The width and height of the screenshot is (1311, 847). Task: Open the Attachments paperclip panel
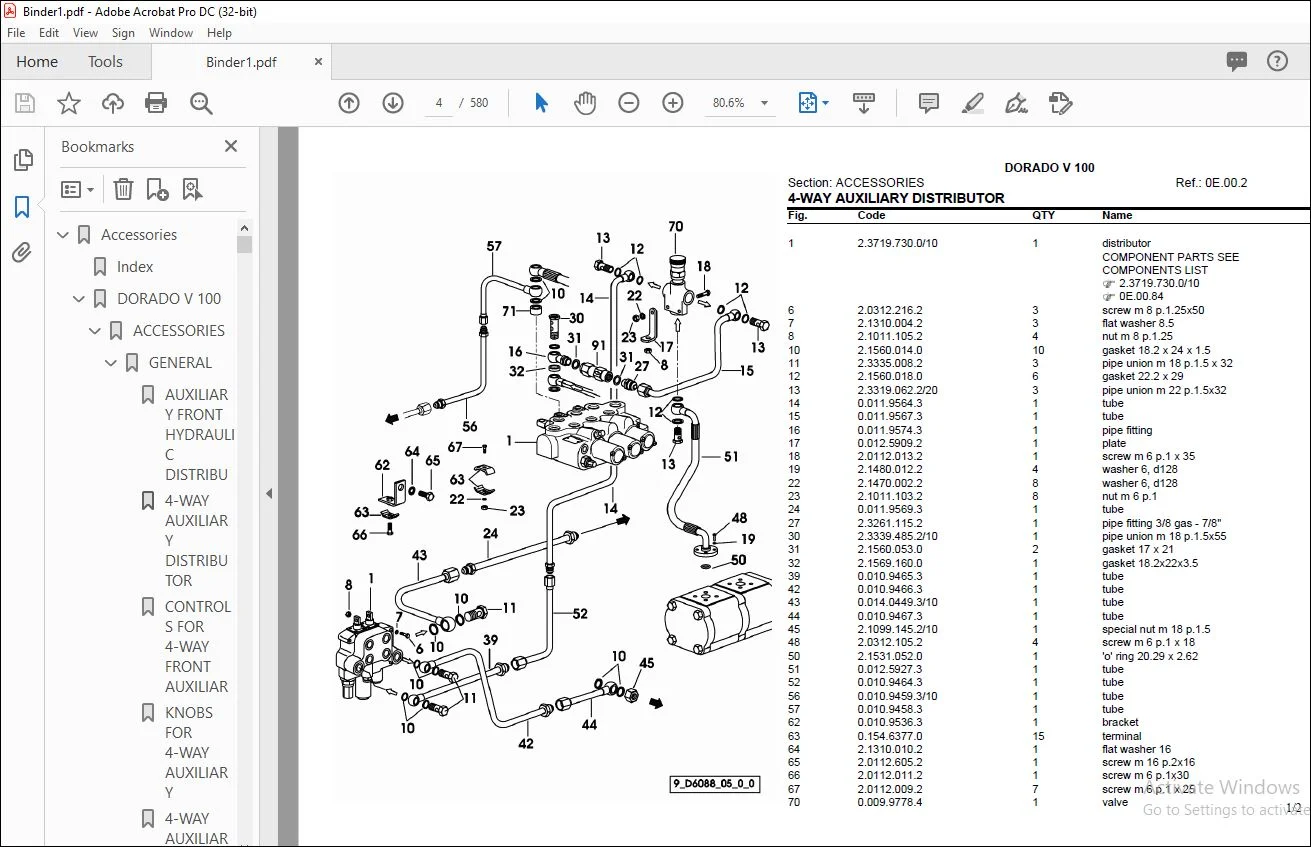[22, 252]
